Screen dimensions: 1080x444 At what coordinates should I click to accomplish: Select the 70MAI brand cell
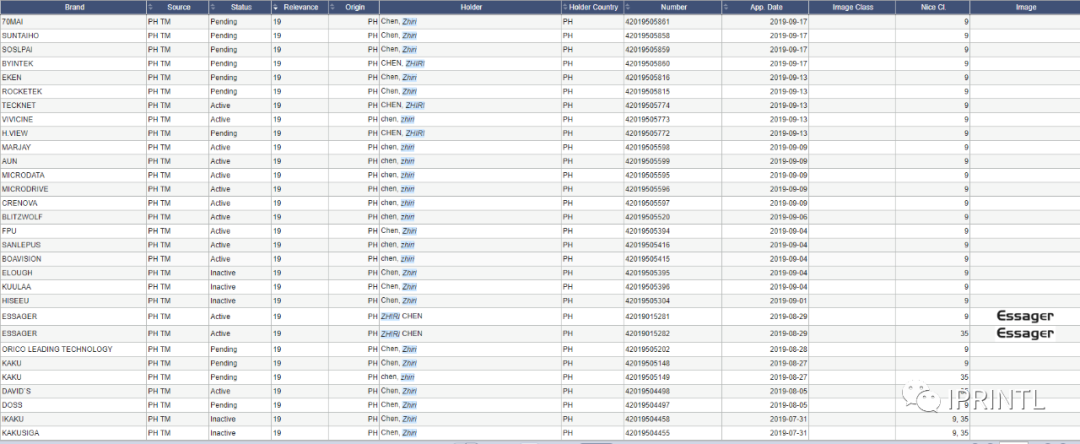point(74,21)
